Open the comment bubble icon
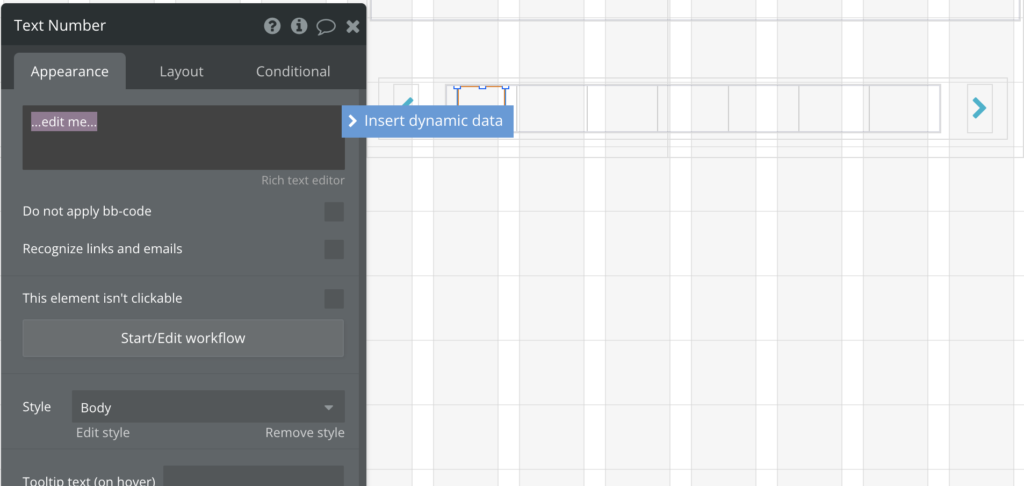1024x486 pixels. (x=326, y=27)
